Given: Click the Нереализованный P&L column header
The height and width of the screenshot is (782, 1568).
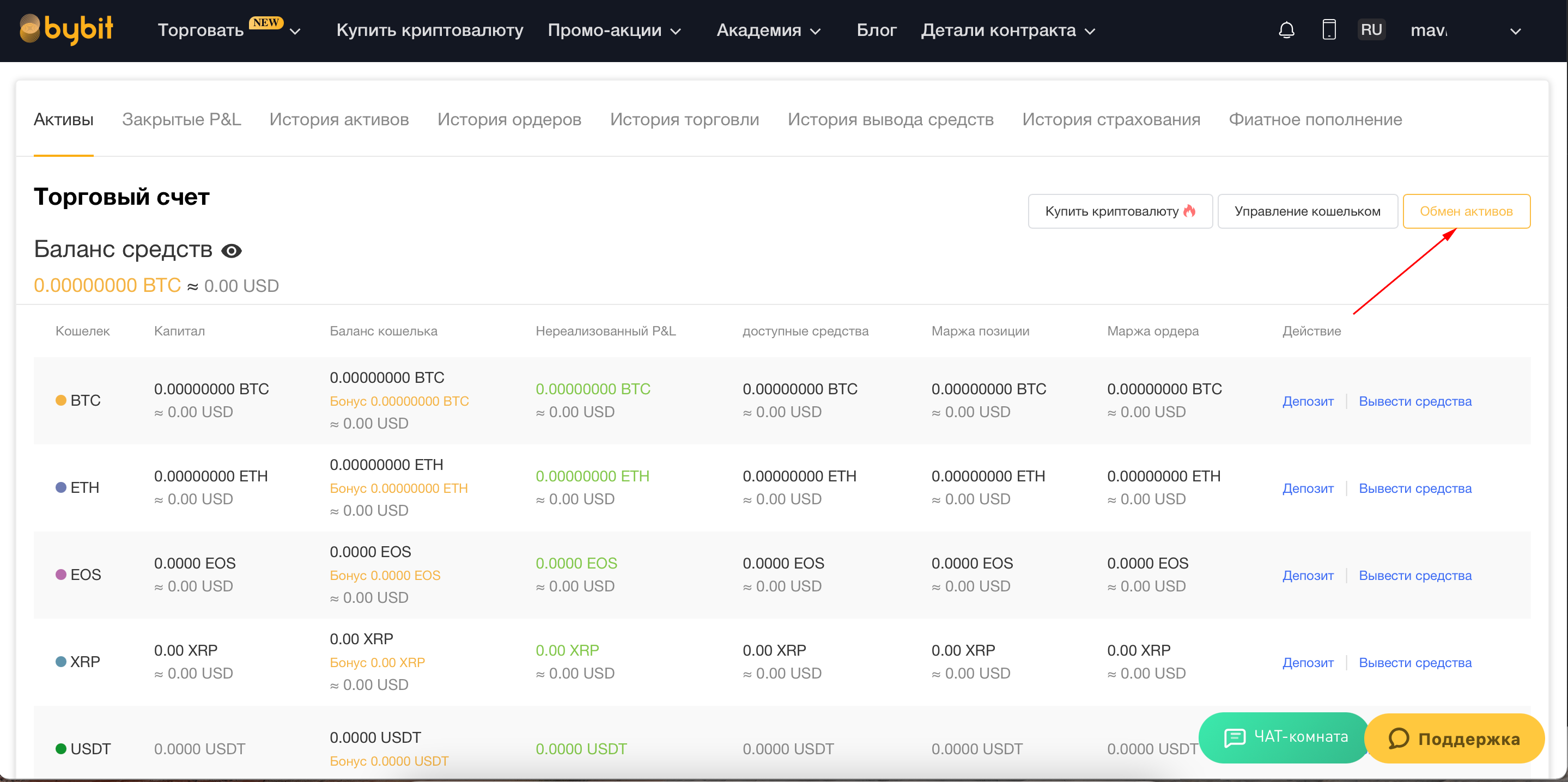Looking at the screenshot, I should click(606, 331).
